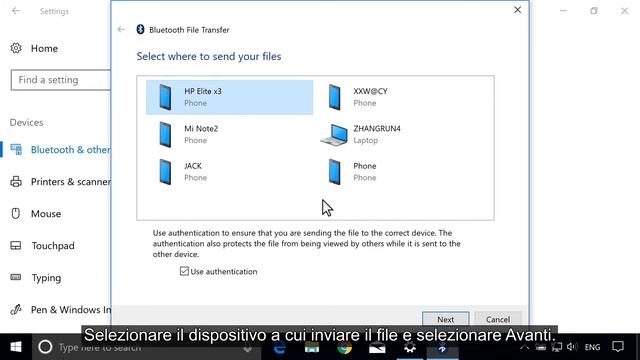Click the touchpad icon in sidebar
The image size is (640, 360).
16,246
